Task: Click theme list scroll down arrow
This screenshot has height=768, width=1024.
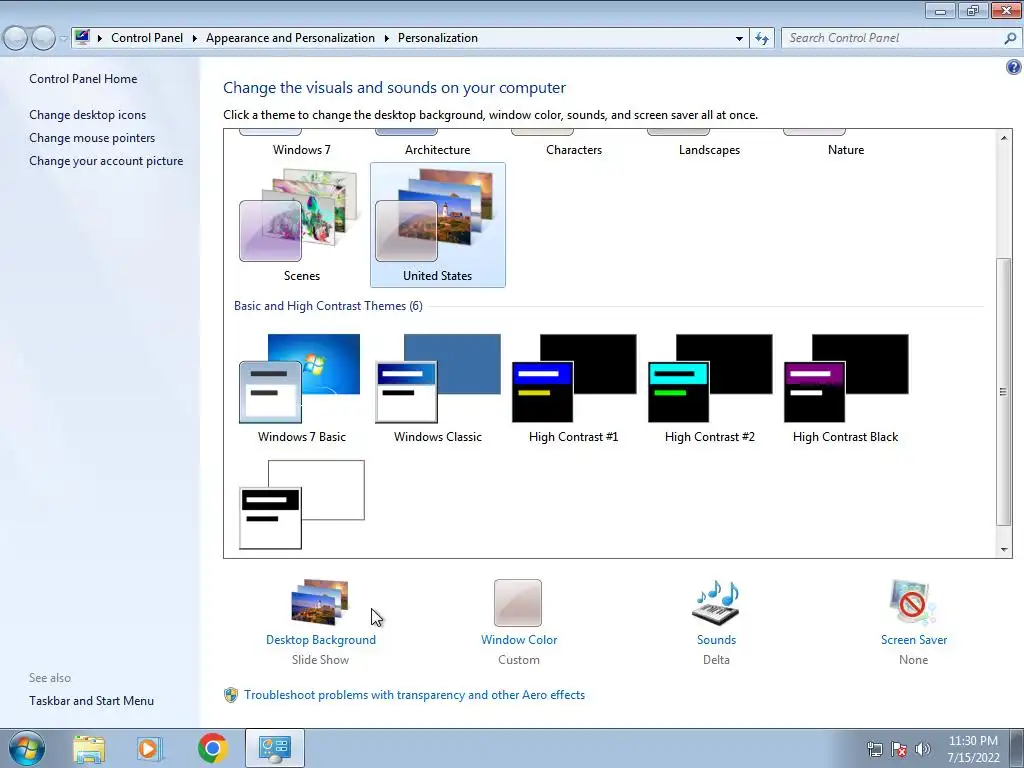Action: pyautogui.click(x=1004, y=550)
